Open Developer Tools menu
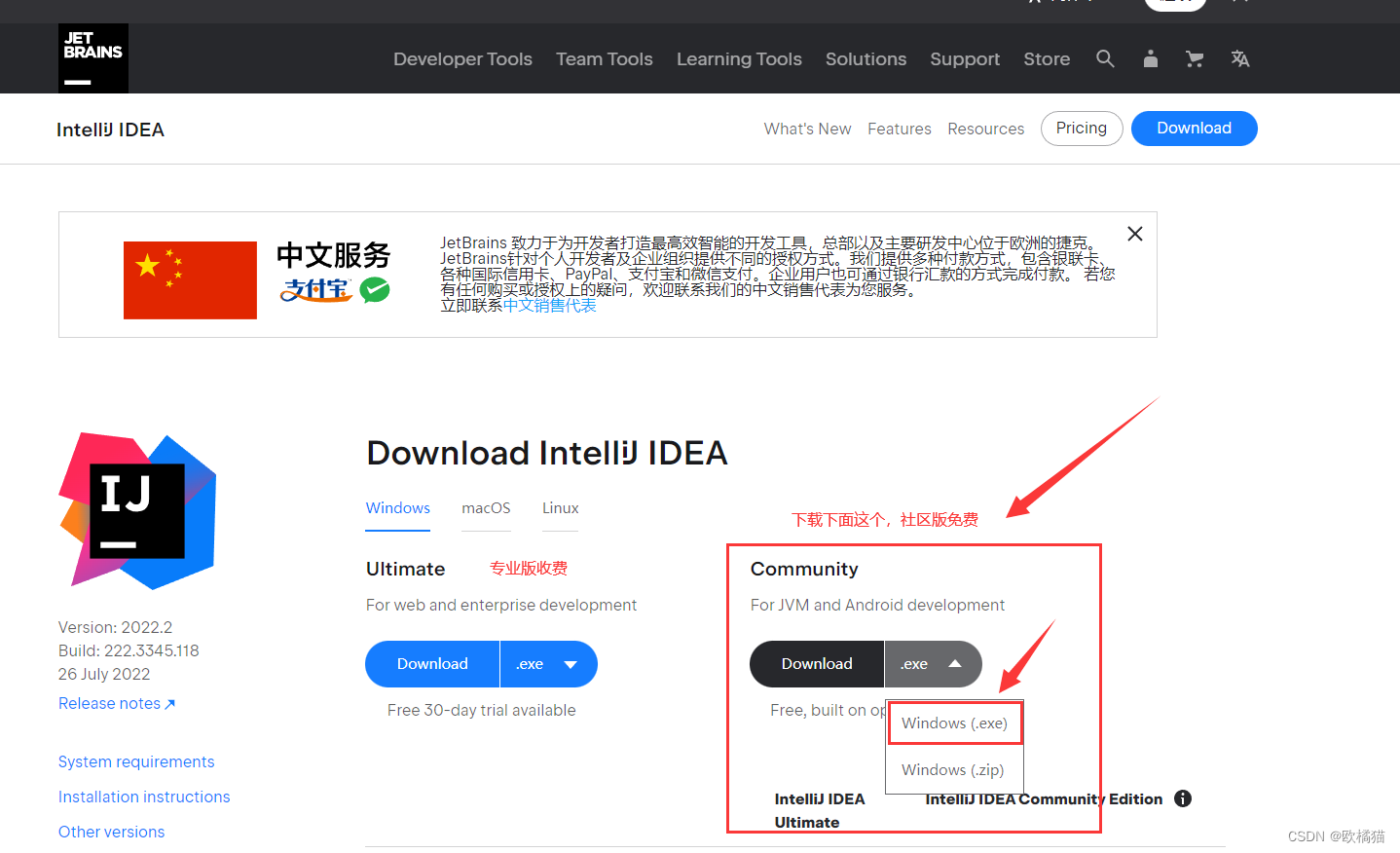 coord(462,59)
